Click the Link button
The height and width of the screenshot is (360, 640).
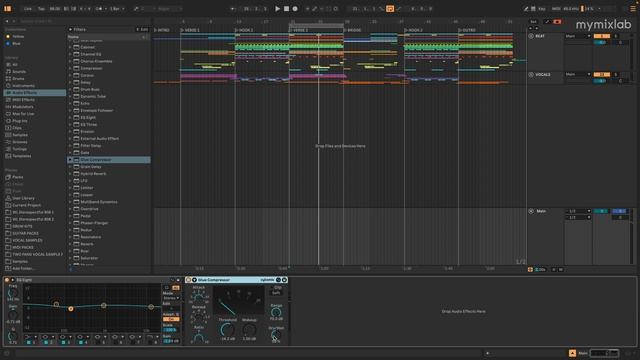point(27,9)
